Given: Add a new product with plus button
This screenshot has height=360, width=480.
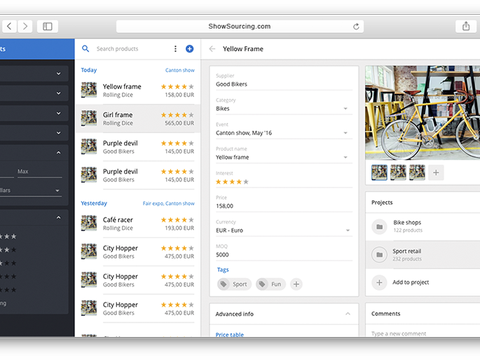Looking at the screenshot, I should 189,49.
